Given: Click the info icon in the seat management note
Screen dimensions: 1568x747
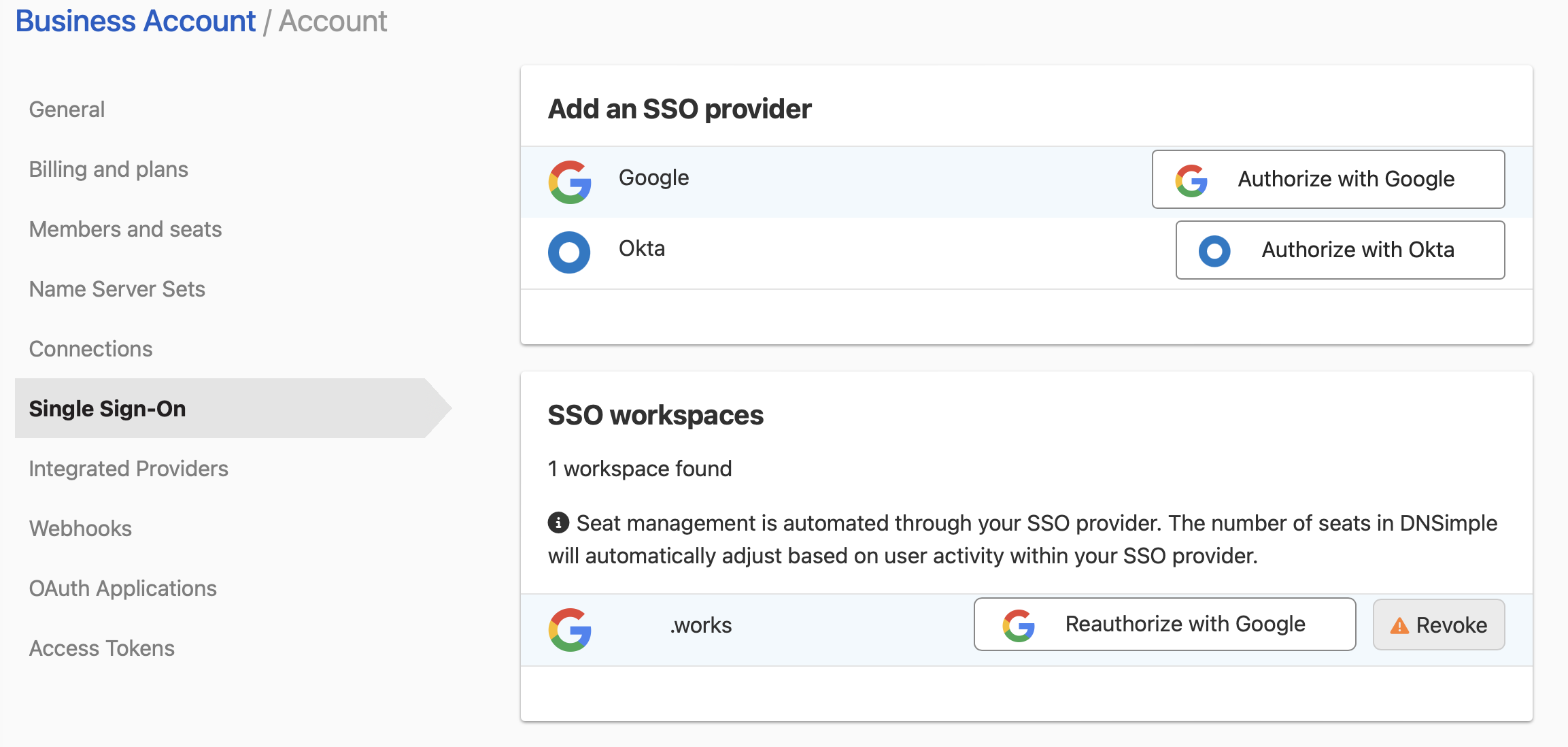Looking at the screenshot, I should click(x=558, y=522).
